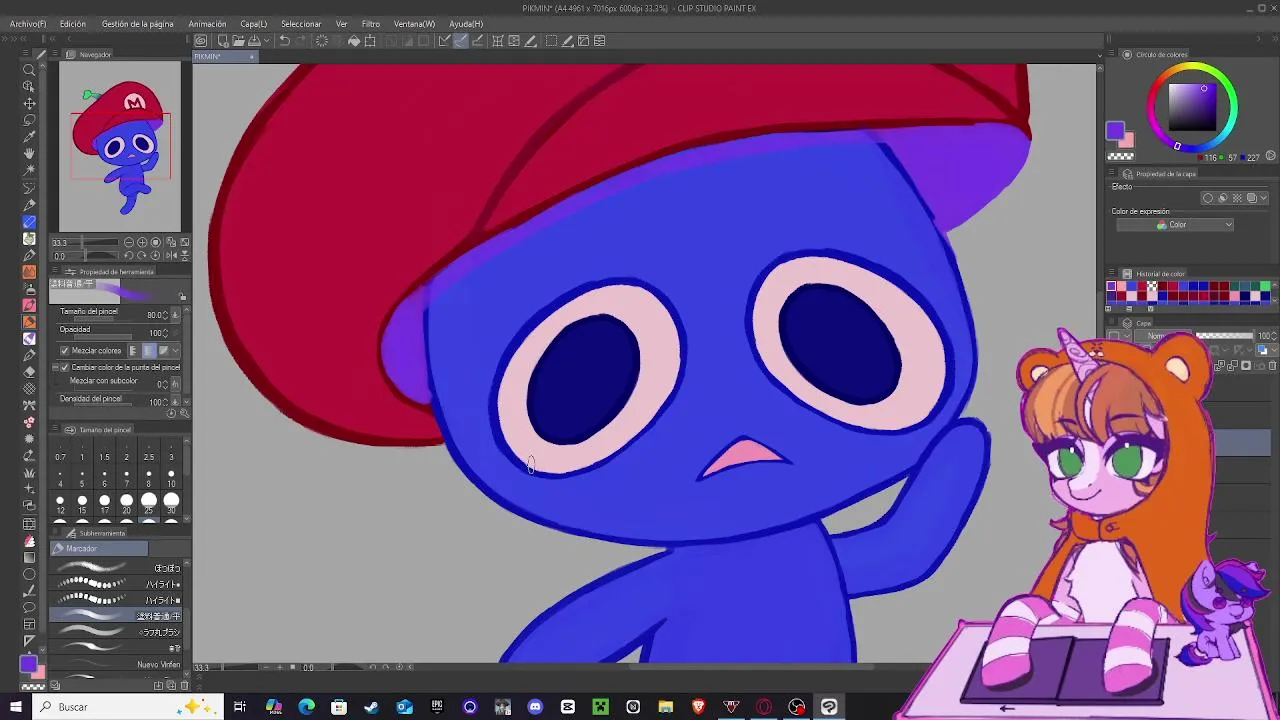Open Edición menu
The width and height of the screenshot is (1280, 720).
click(x=73, y=23)
